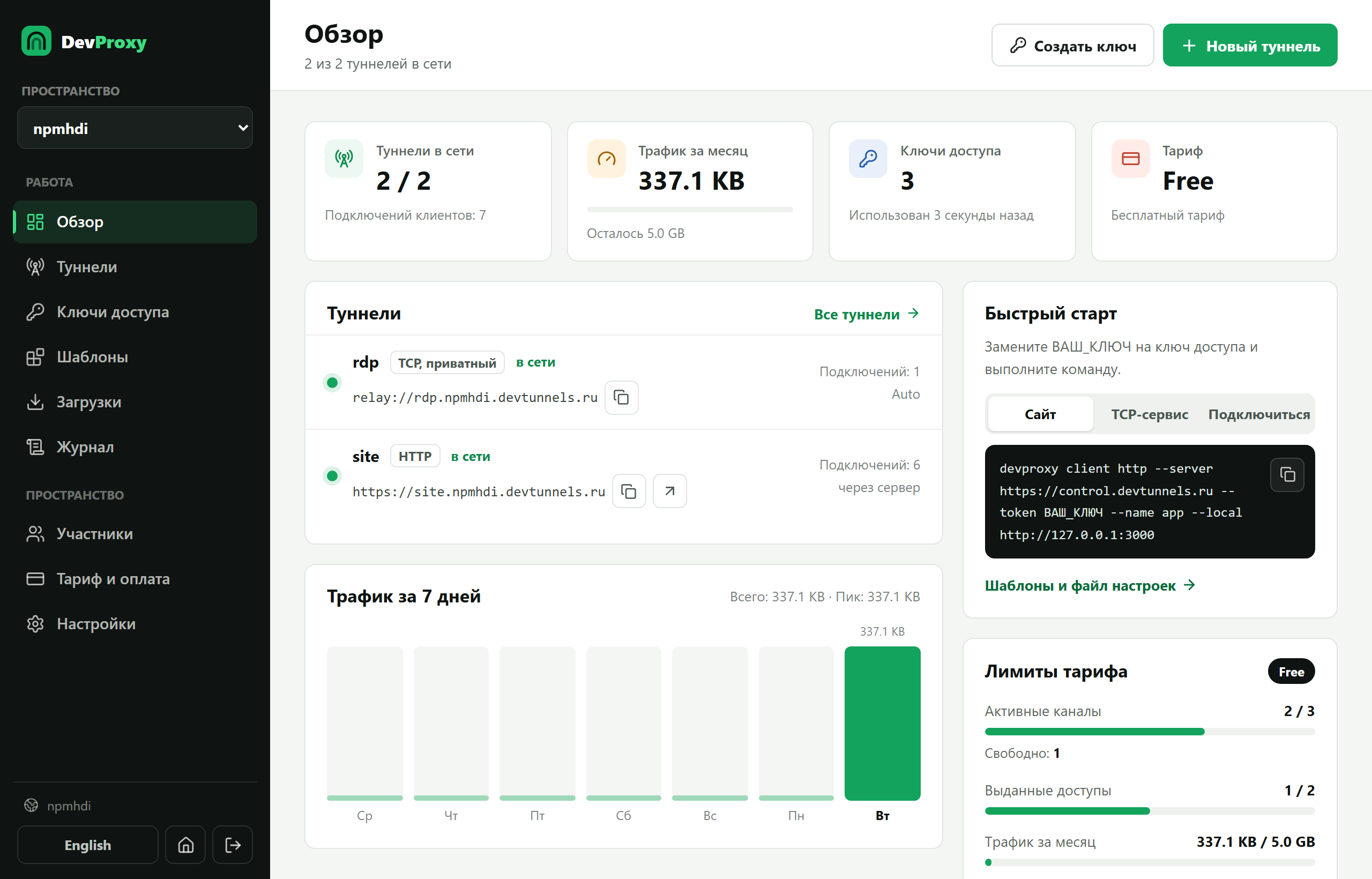Click the Вт traffic bar in chart
This screenshot has width=1372, height=879.
(882, 723)
